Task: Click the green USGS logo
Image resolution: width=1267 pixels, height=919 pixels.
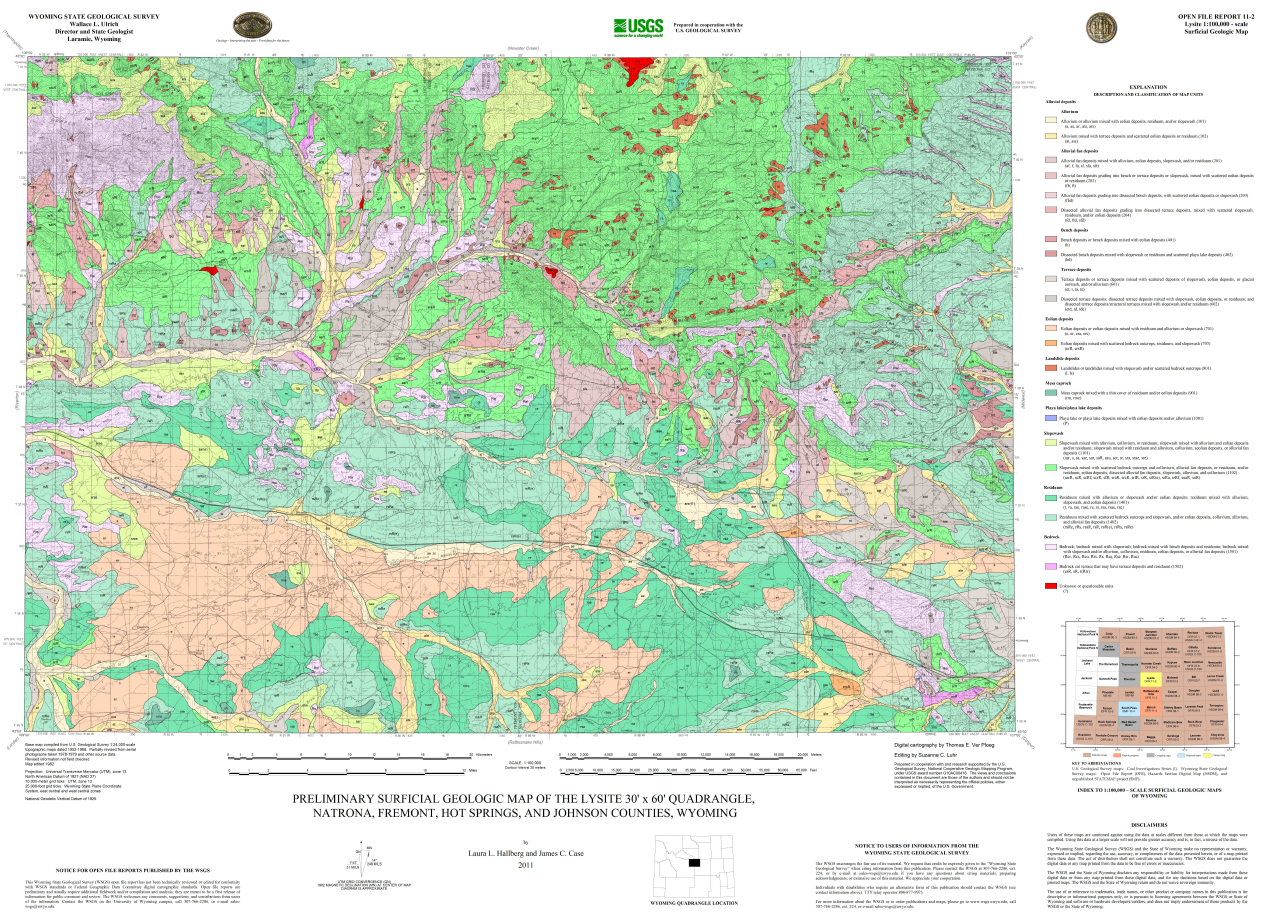Action: coord(634,26)
